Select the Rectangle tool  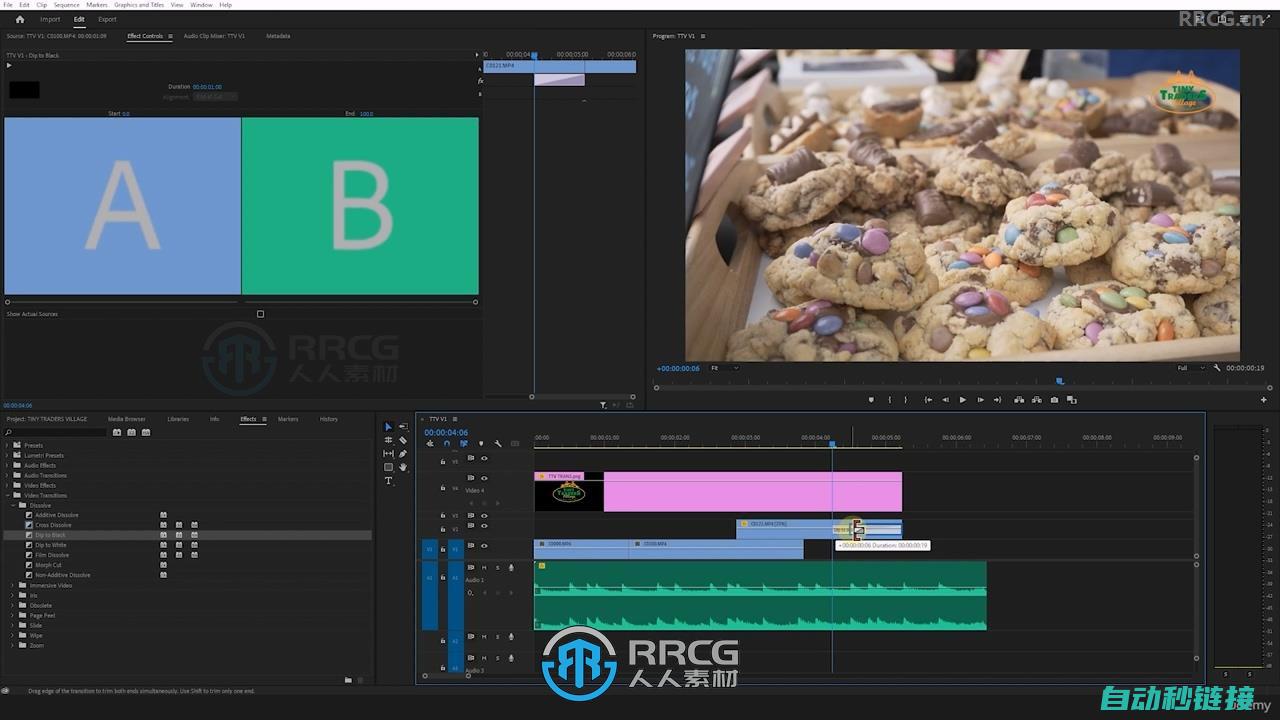(x=389, y=467)
